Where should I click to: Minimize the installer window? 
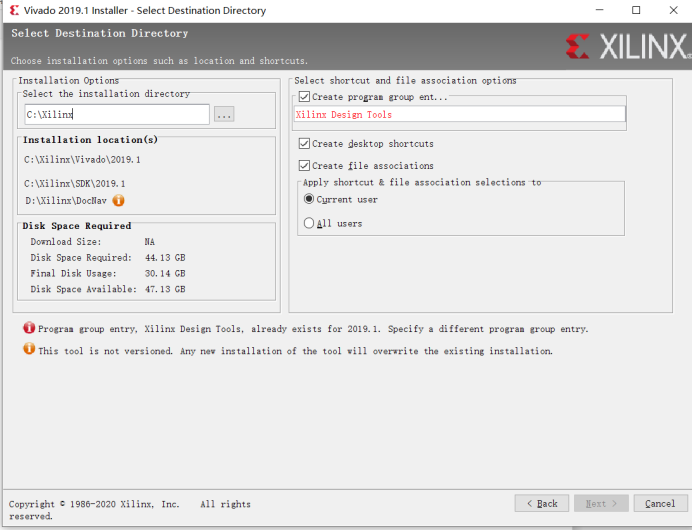pos(599,10)
